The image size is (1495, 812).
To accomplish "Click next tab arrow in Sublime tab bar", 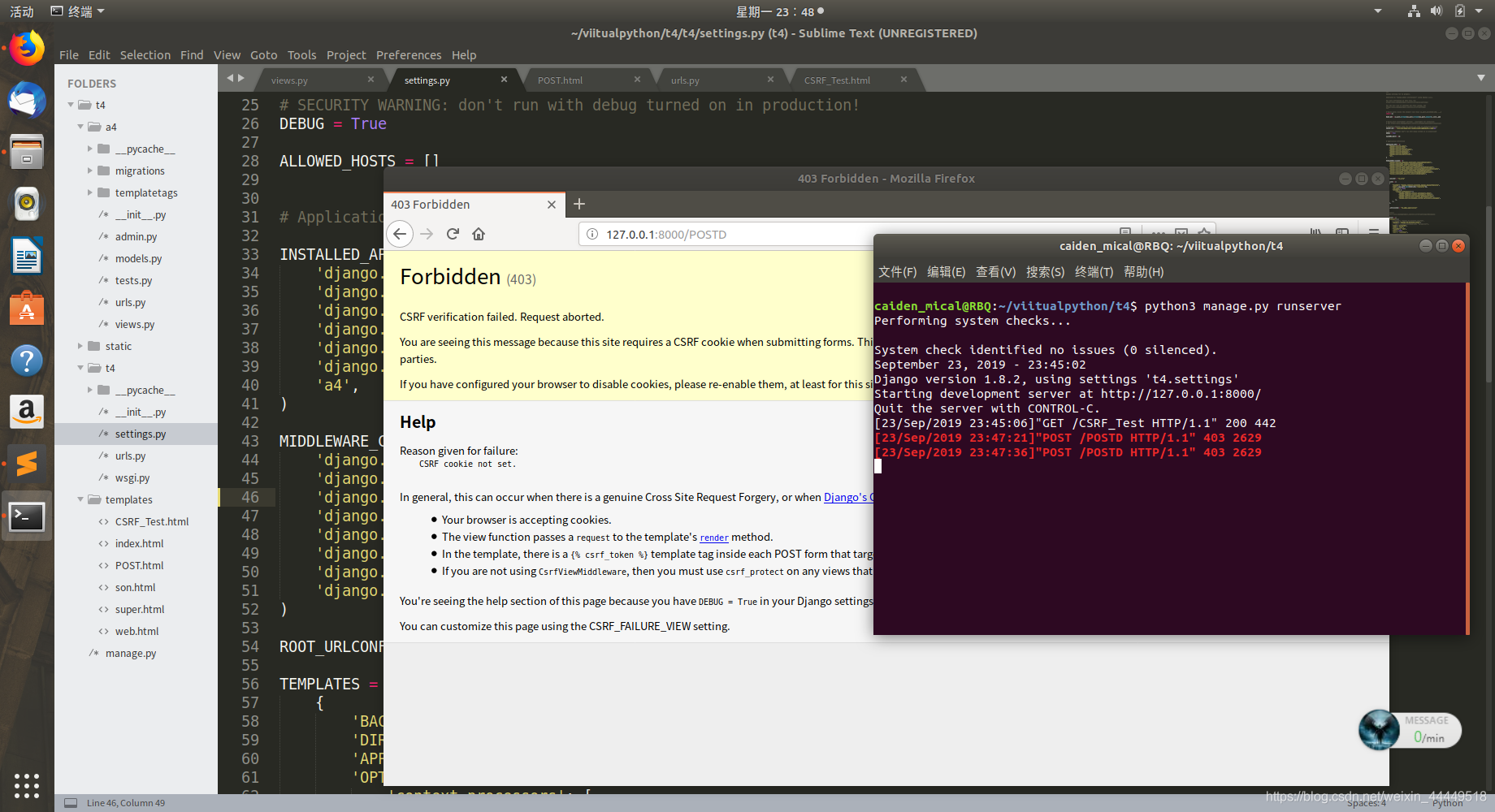I will point(241,78).
